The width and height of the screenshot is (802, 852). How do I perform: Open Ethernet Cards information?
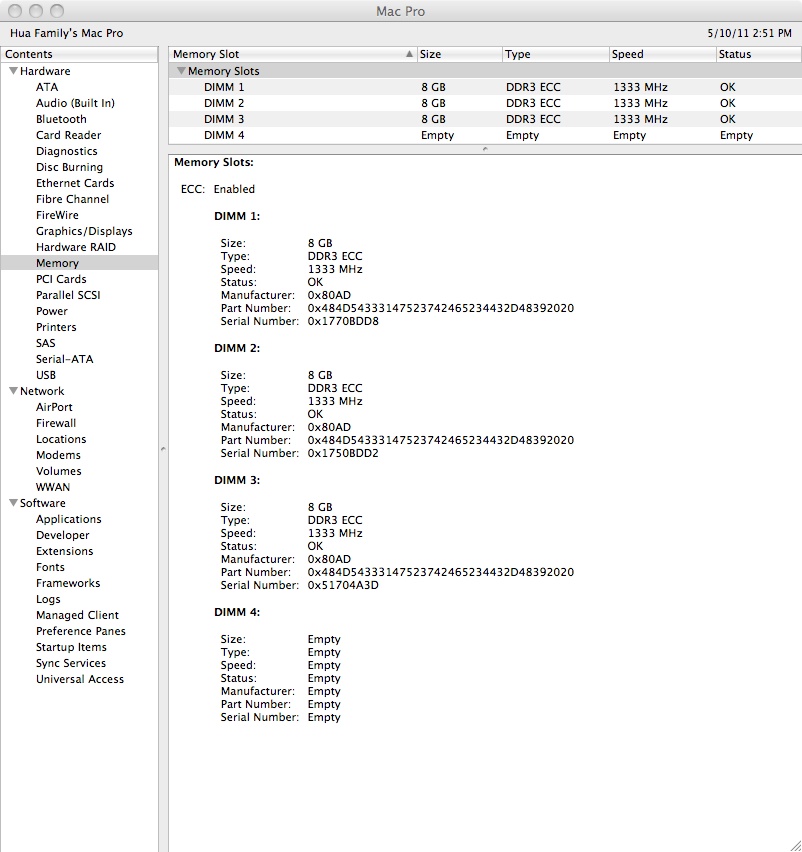tap(75, 183)
